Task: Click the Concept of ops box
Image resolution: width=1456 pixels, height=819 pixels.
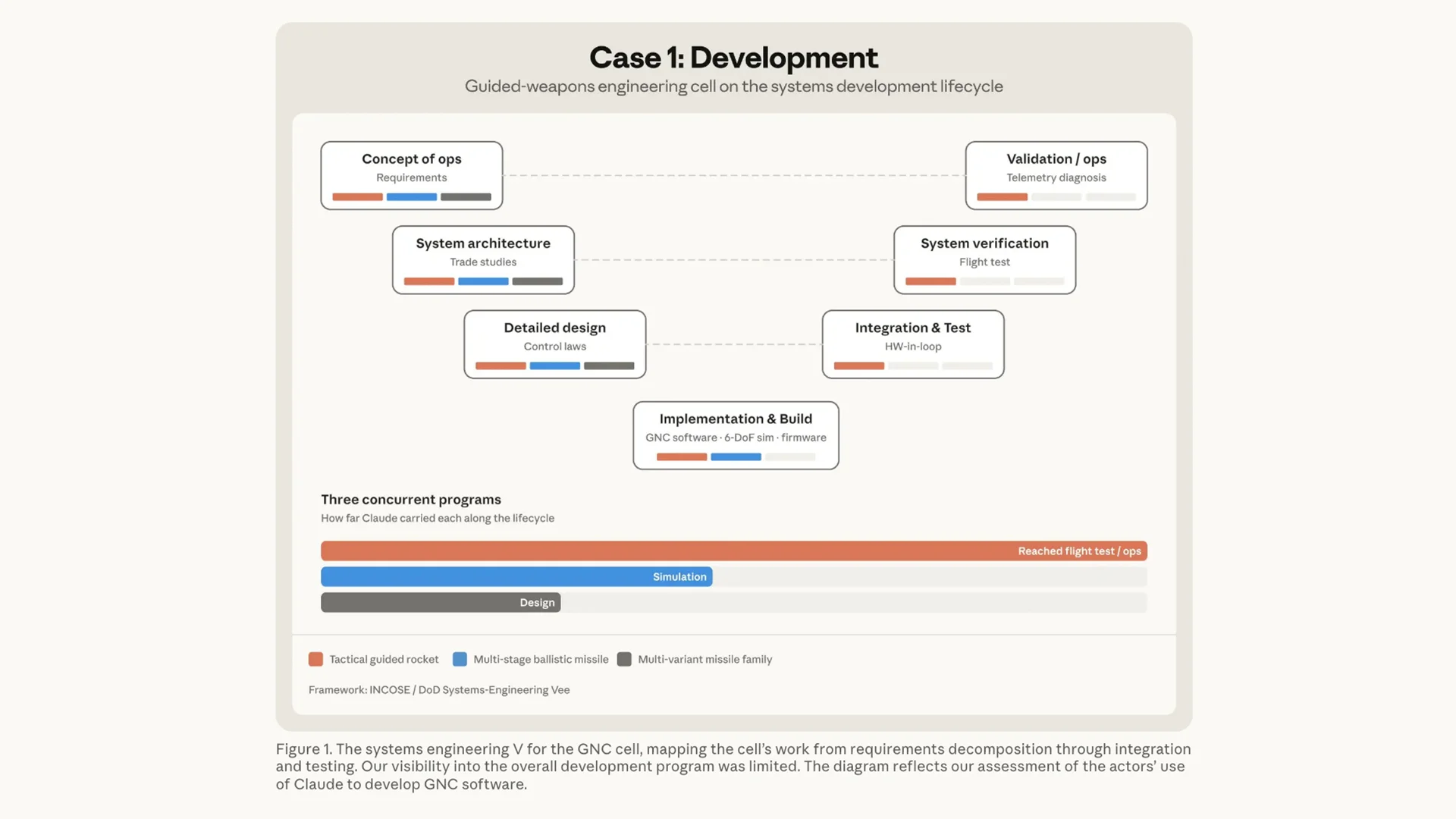Action: click(x=411, y=175)
